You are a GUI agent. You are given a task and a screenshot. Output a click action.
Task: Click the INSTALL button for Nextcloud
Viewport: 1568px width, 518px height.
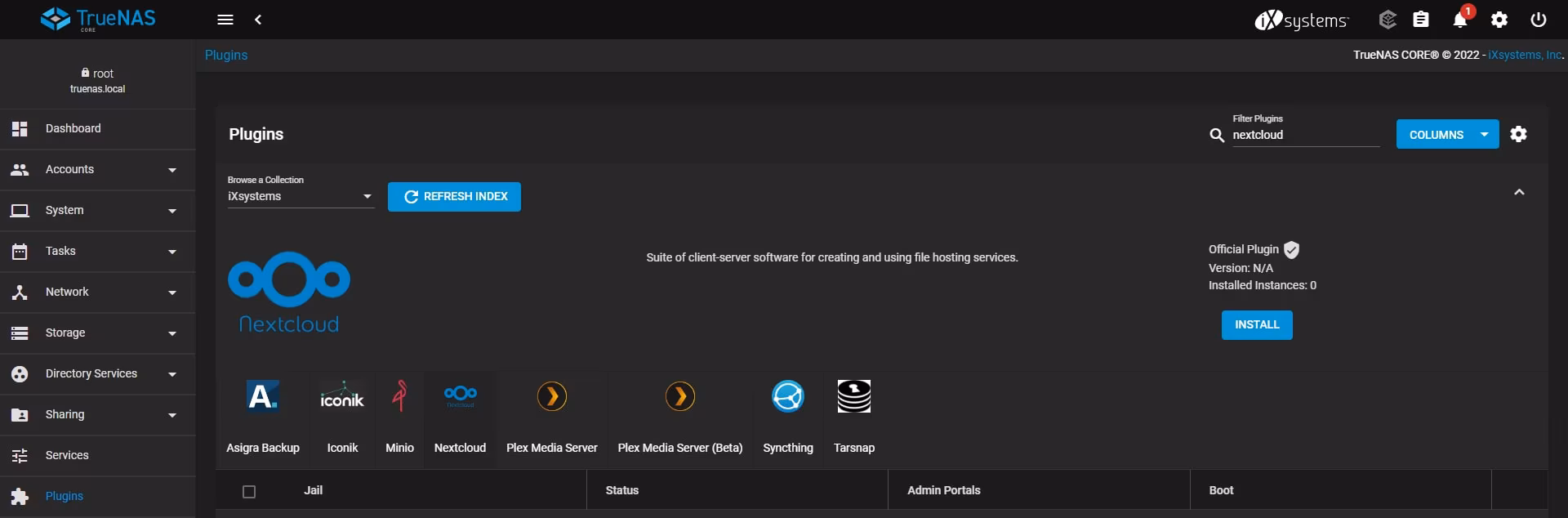coord(1257,325)
